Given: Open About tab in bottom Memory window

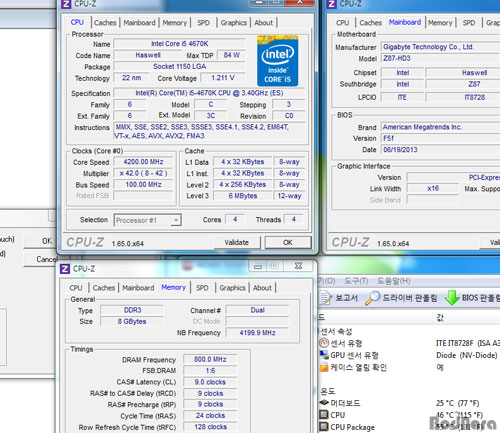Looking at the screenshot, I should 262,288.
